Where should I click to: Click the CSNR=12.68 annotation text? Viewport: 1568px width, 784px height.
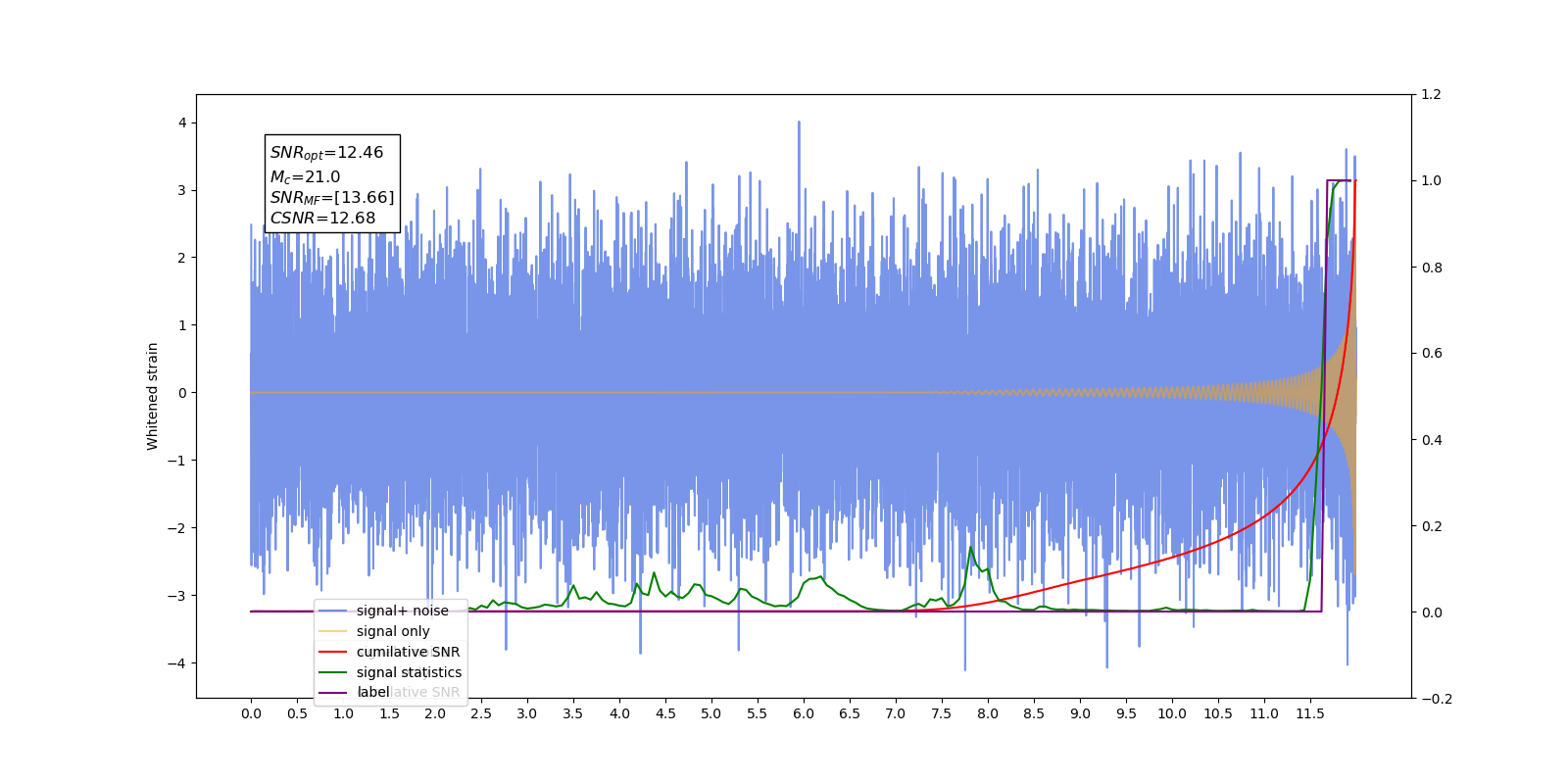click(x=322, y=219)
